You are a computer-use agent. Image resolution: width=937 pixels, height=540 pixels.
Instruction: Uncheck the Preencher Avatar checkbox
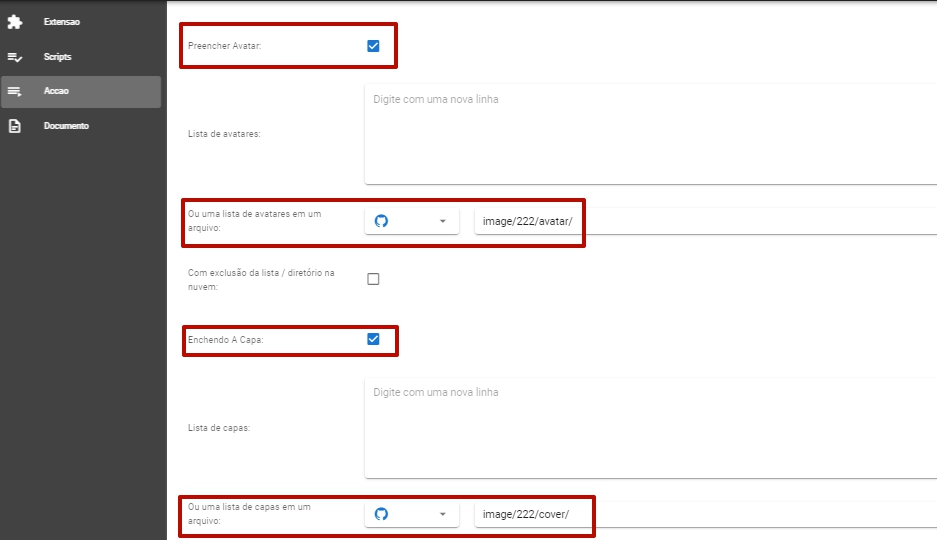tap(373, 46)
